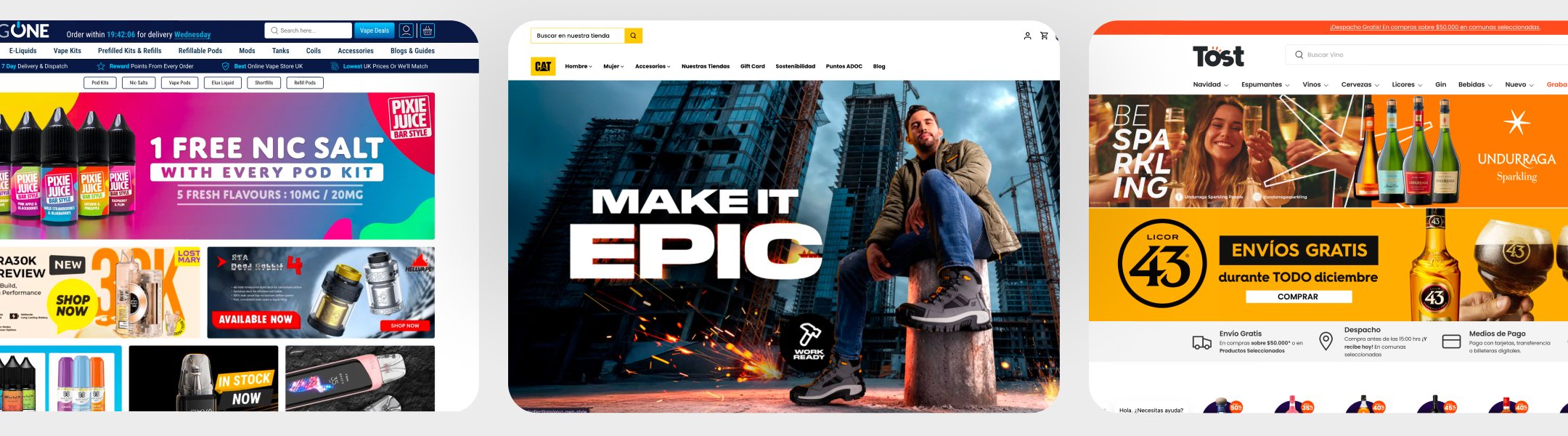Screen dimensions: 1568x436
Task: Expand Hombre menu on CAT site
Action: click(x=579, y=66)
